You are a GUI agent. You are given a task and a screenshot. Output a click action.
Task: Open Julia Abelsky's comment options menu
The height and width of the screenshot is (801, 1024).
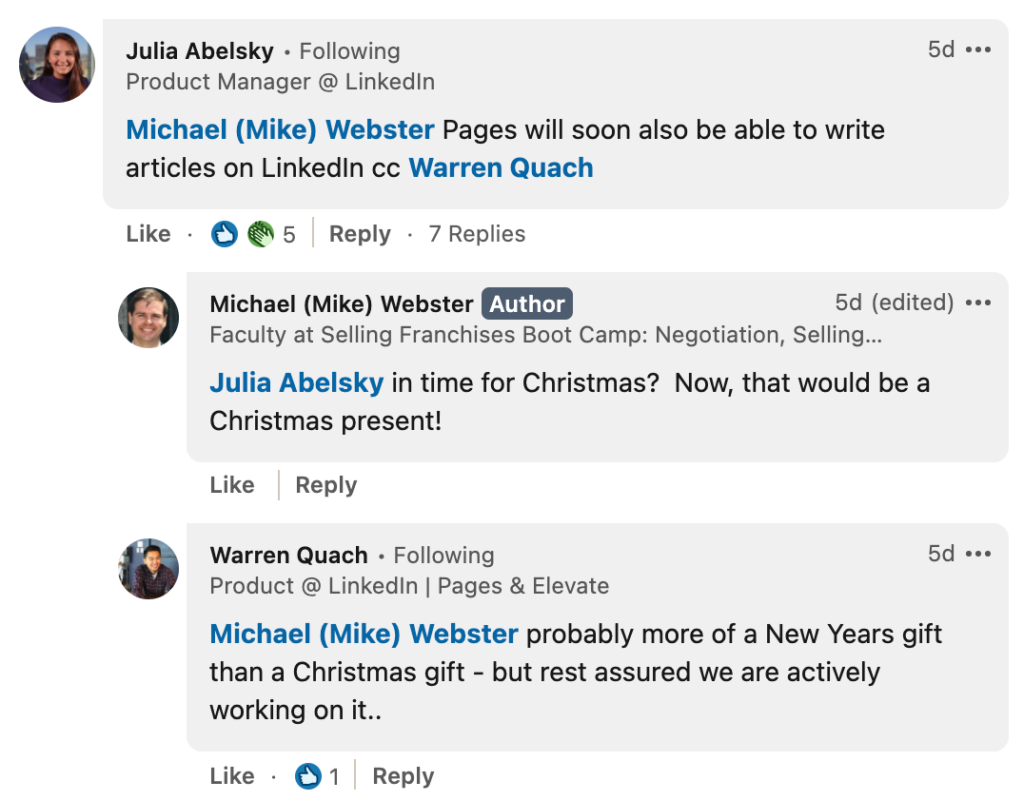pyautogui.click(x=978, y=50)
